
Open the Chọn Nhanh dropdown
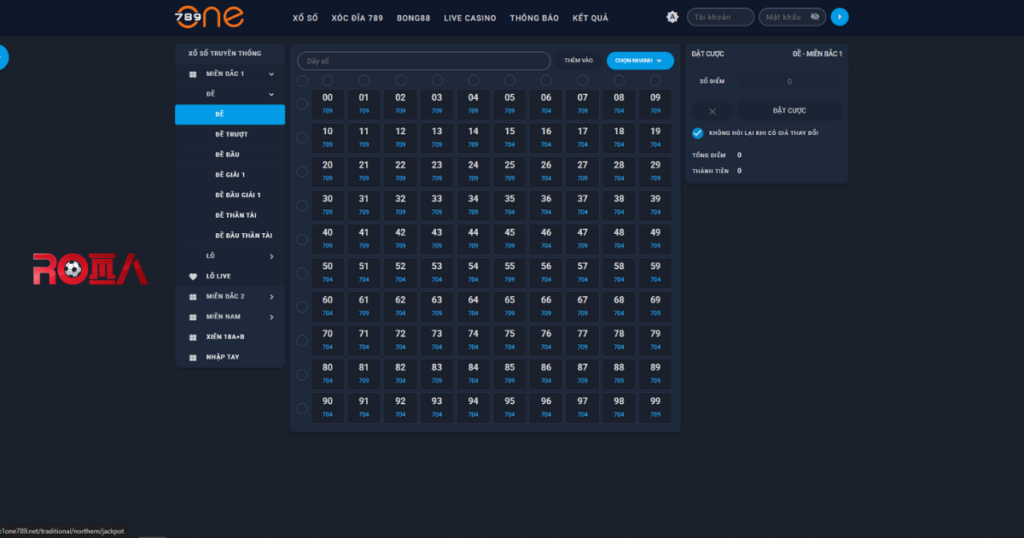click(640, 61)
